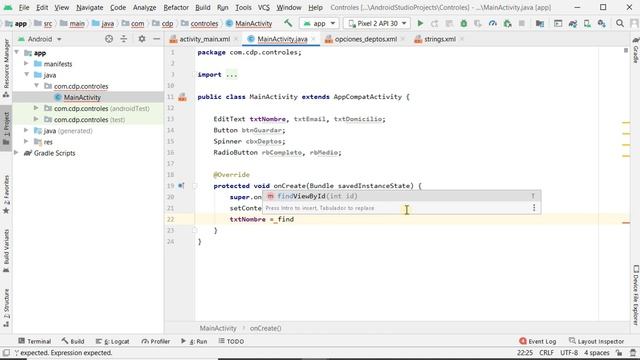The image size is (640, 360).
Task: Toggle the Profiler tool window
Action: (x=156, y=341)
